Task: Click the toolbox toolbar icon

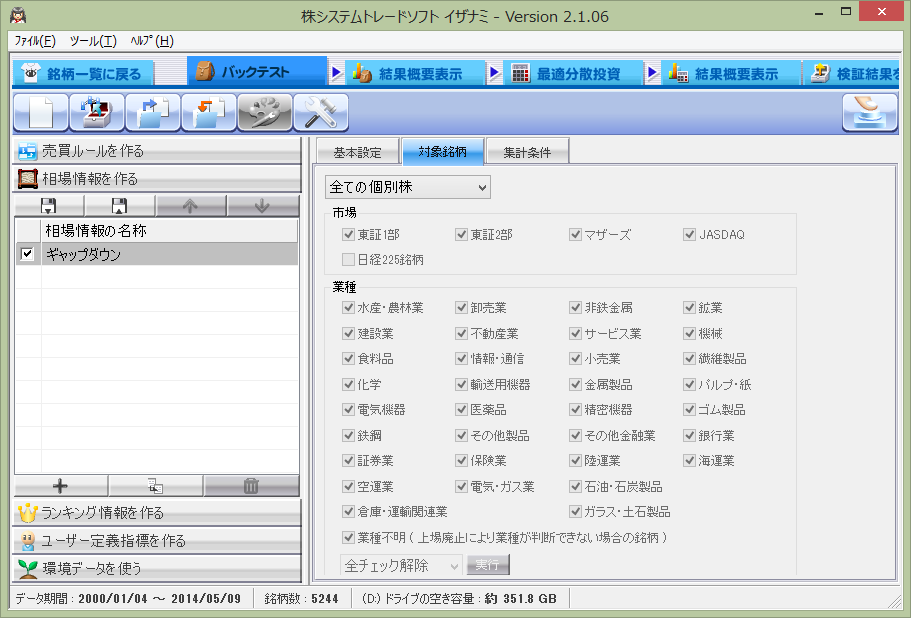Action: click(97, 112)
